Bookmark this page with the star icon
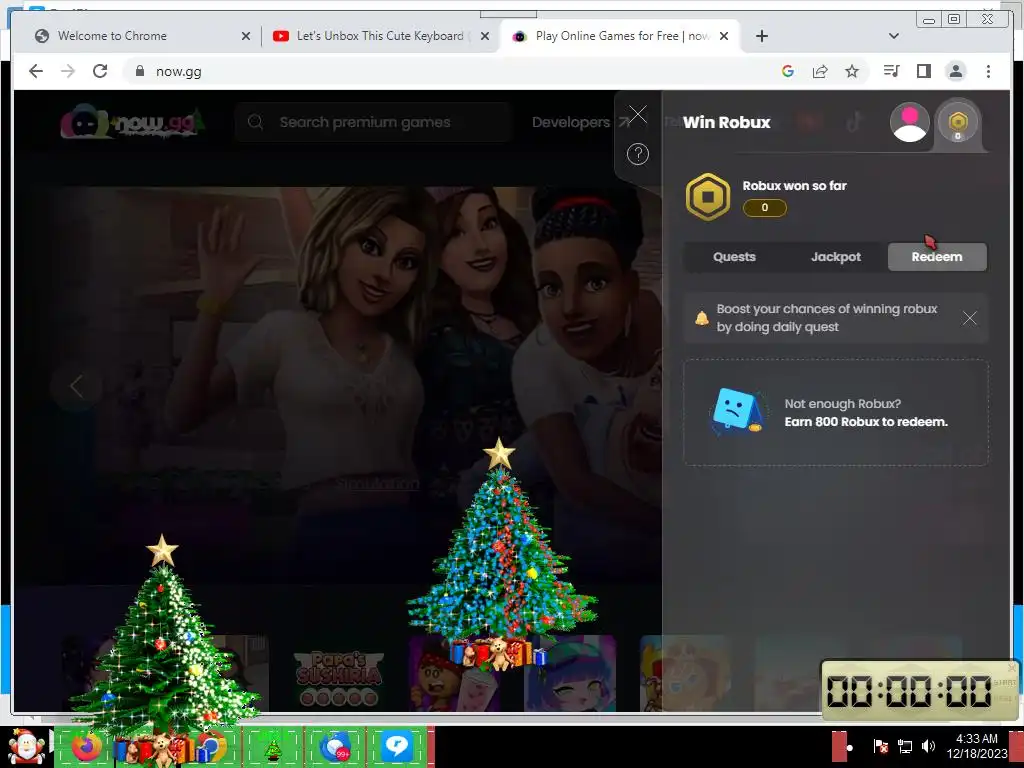This screenshot has width=1024, height=768. (x=852, y=71)
